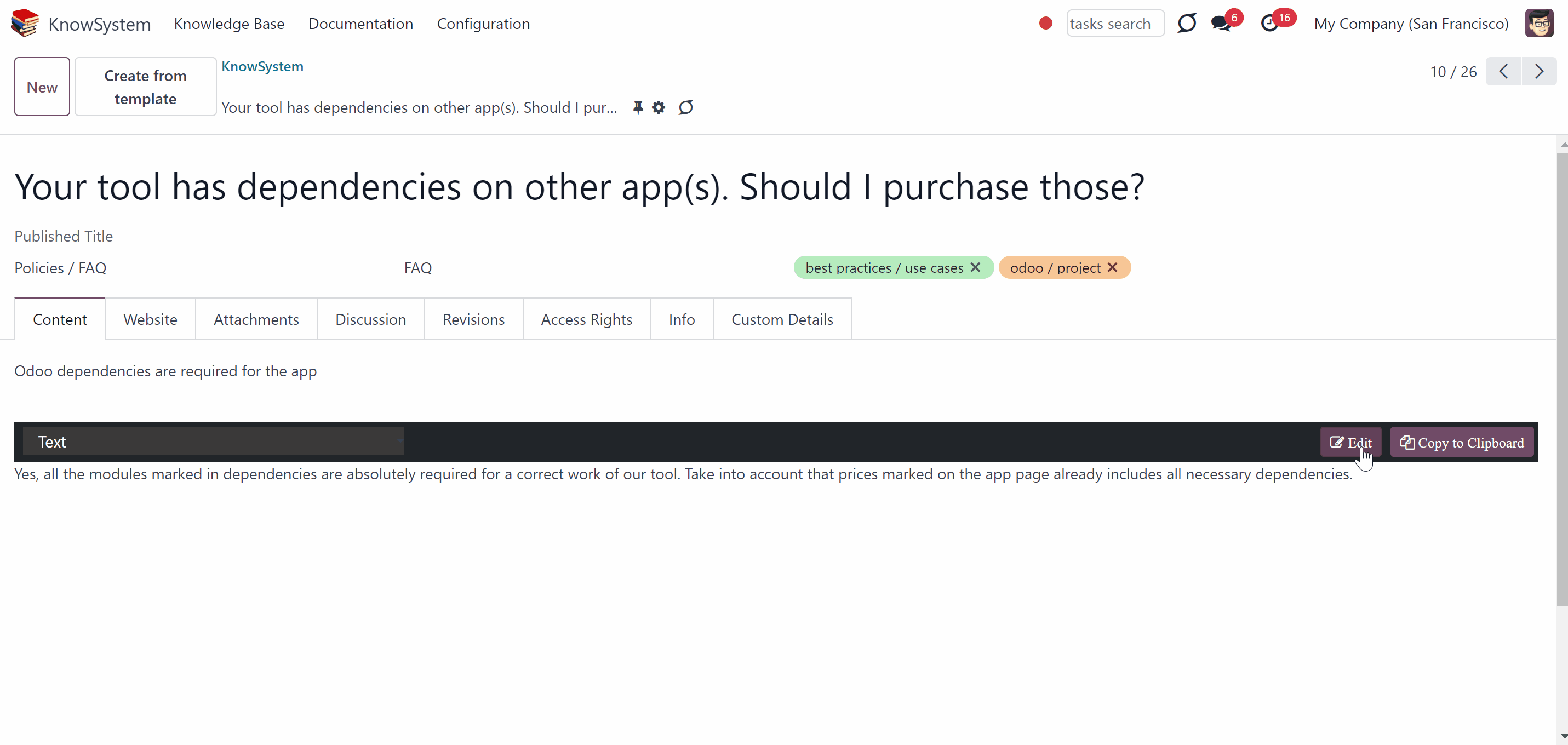Follow the KnowSystem breadcrumb link
The height and width of the screenshot is (745, 1568).
[x=262, y=66]
